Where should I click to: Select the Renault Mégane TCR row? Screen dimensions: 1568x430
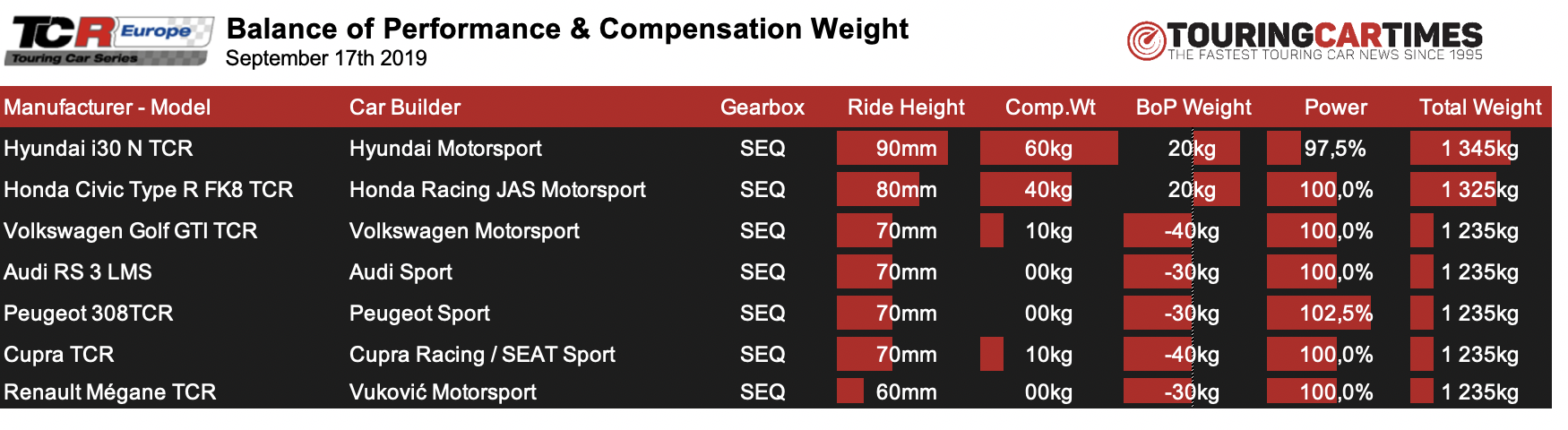776,391
